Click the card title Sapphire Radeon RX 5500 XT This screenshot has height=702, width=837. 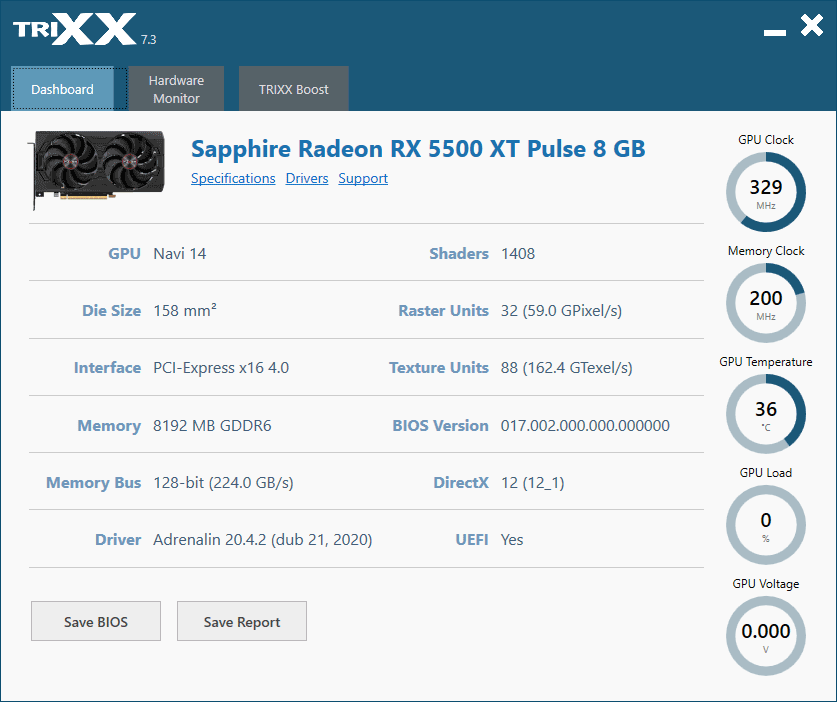[x=418, y=149]
